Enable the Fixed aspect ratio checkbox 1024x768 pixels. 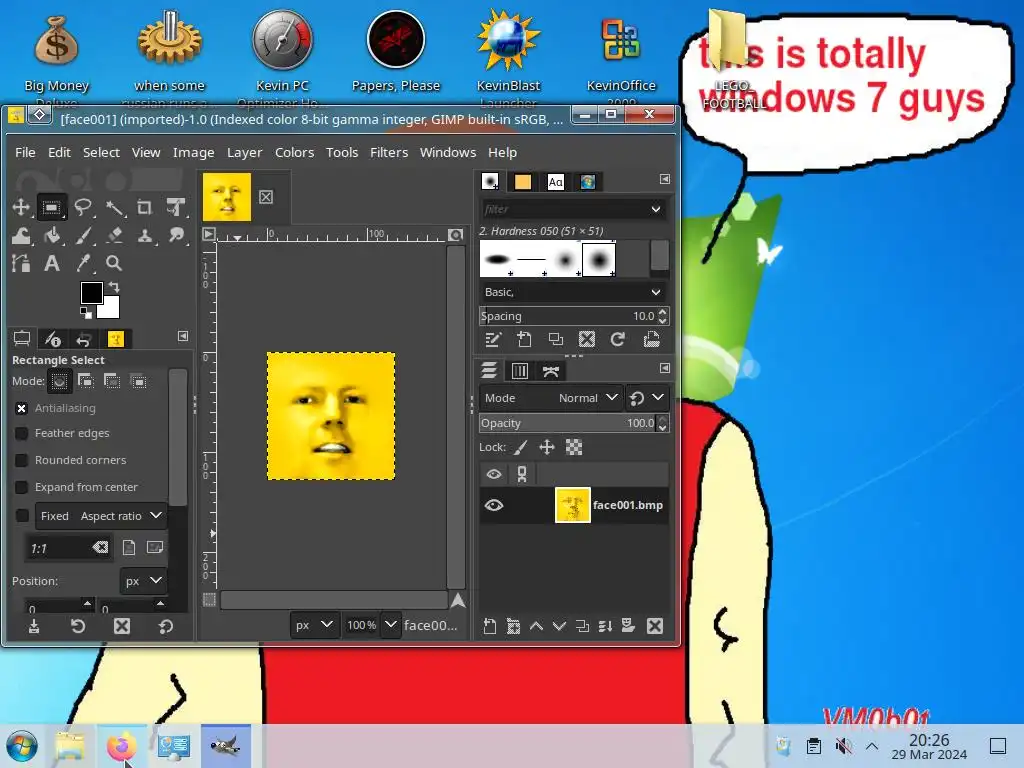22,516
